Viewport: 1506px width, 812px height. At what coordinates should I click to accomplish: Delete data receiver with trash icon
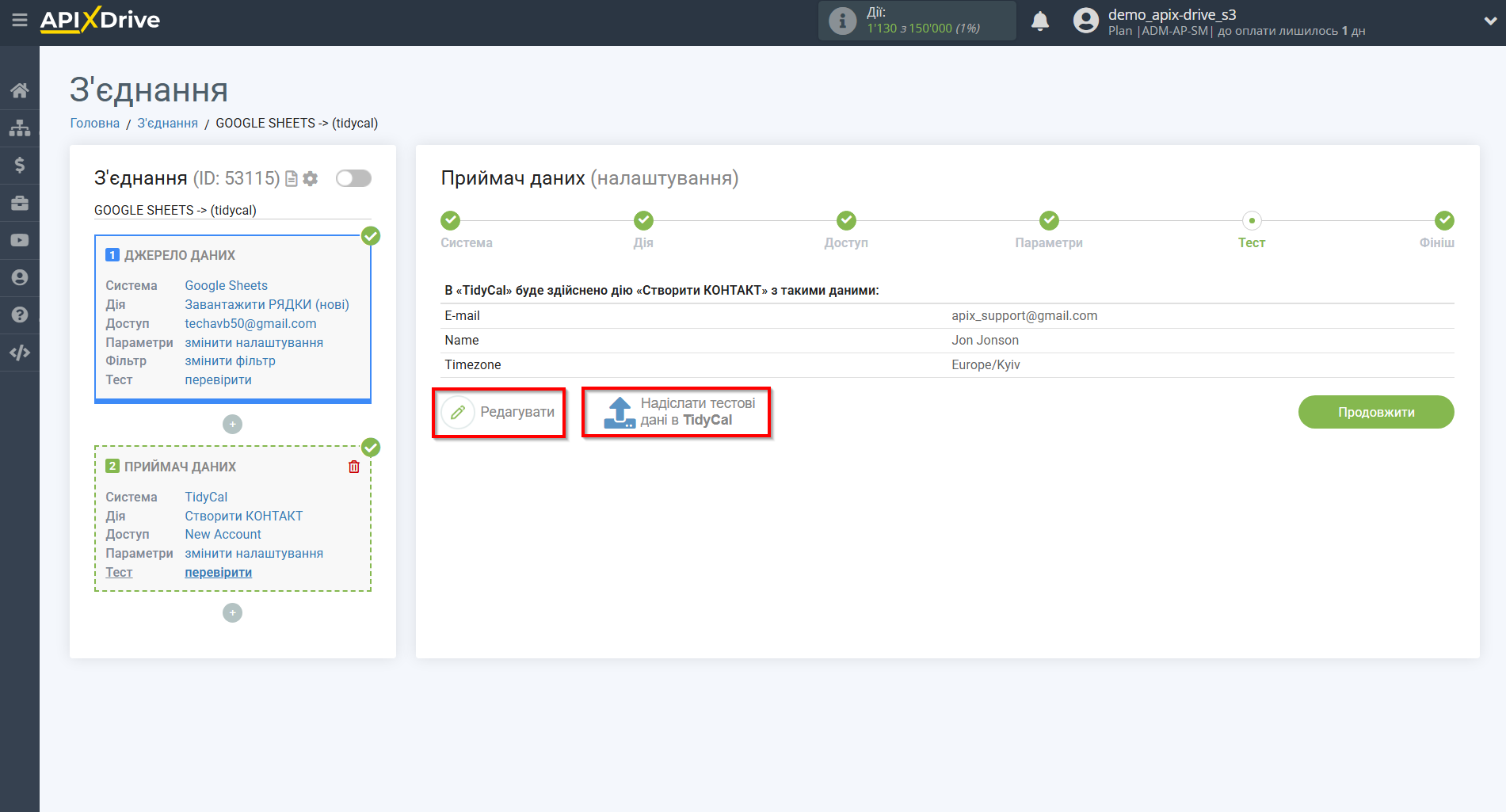(354, 467)
